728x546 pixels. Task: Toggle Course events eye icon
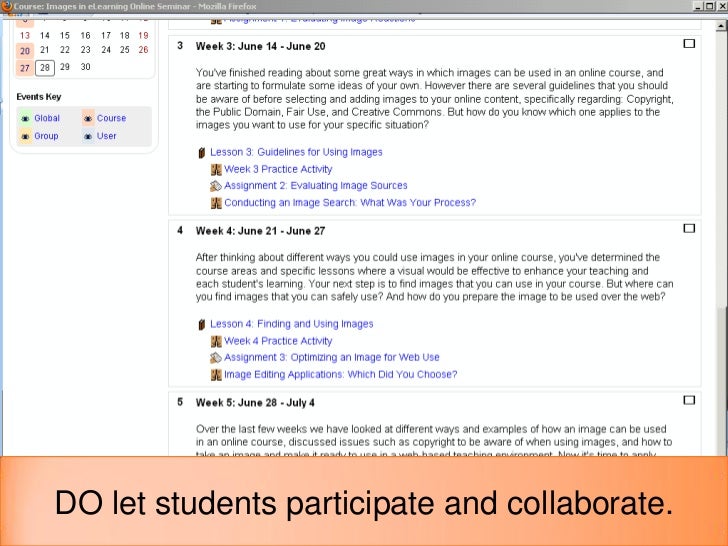[x=88, y=119]
